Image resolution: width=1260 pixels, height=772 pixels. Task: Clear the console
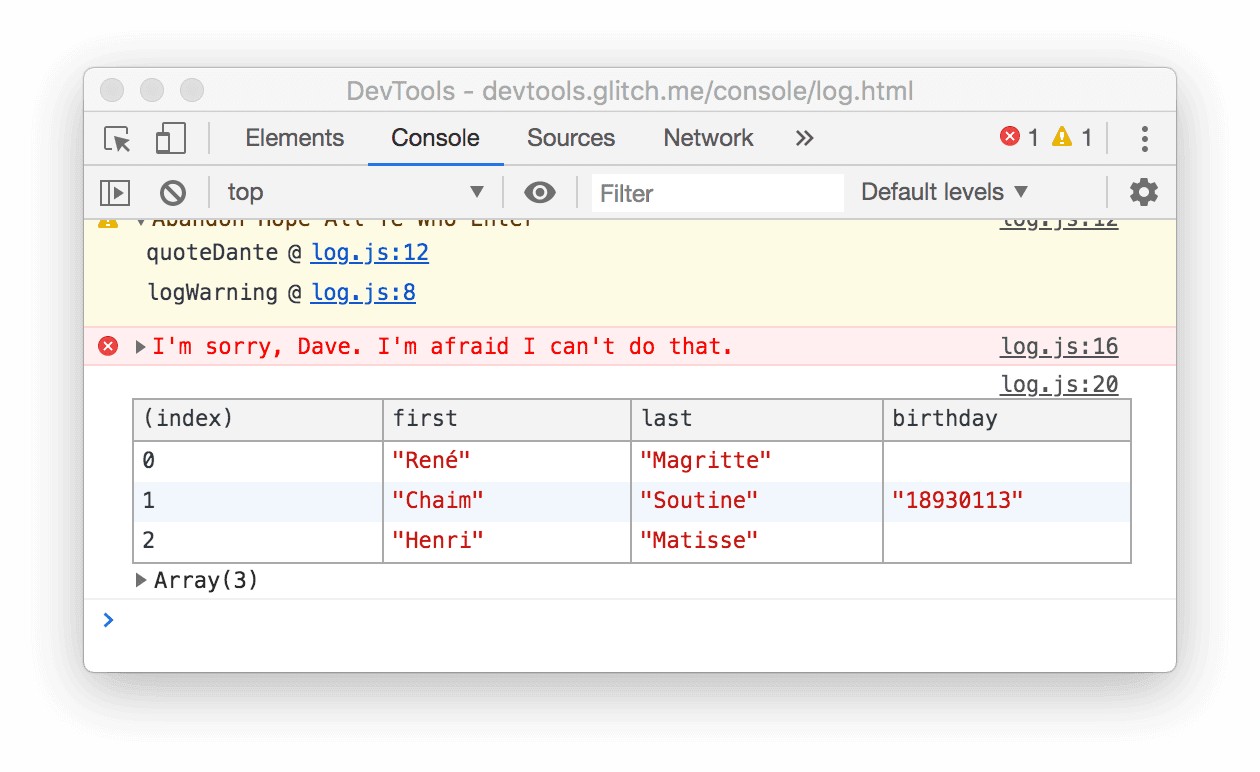172,192
